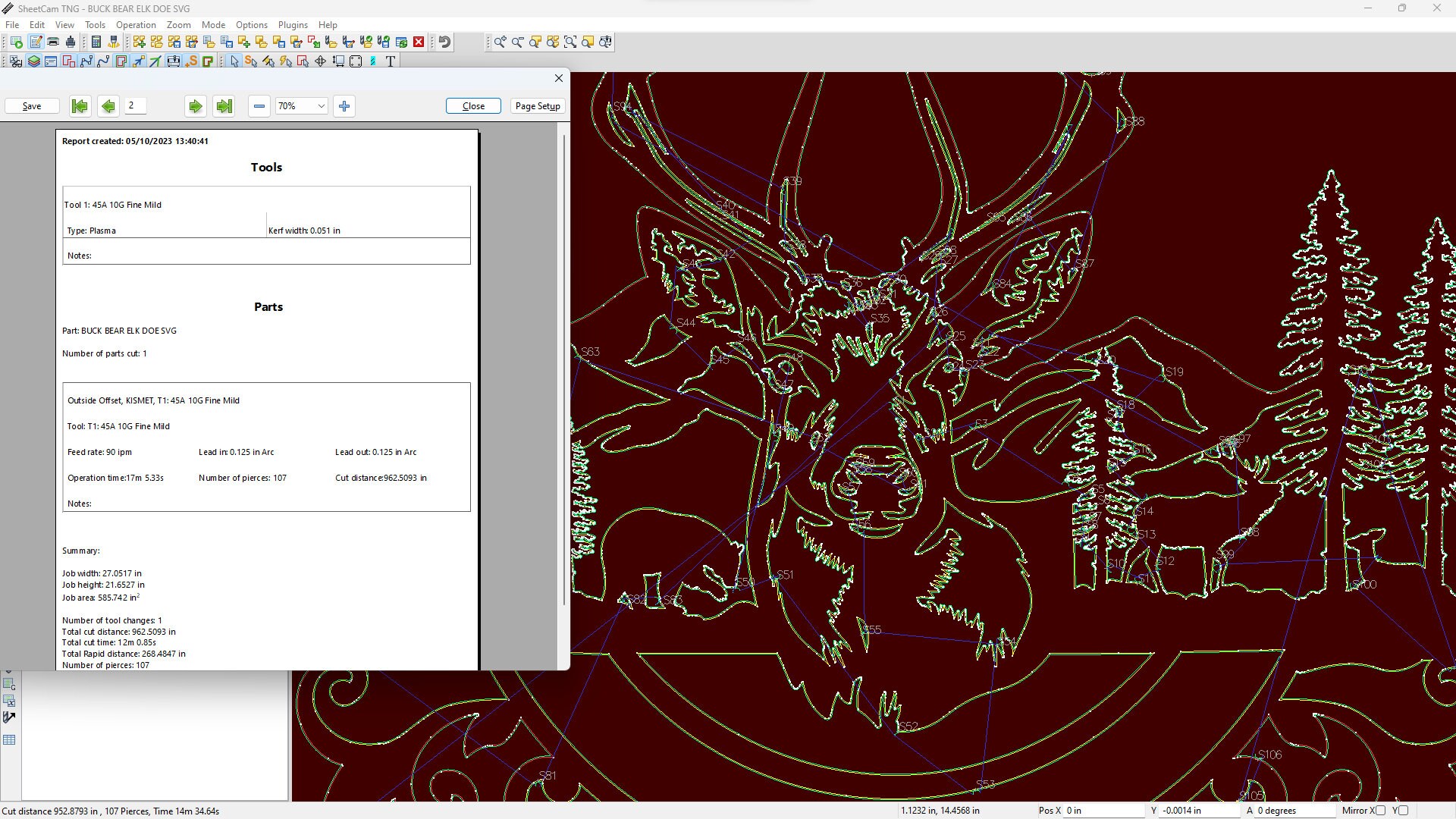The height and width of the screenshot is (819, 1456).
Task: Open the Print icon on the toolbar
Action: pyautogui.click(x=52, y=42)
